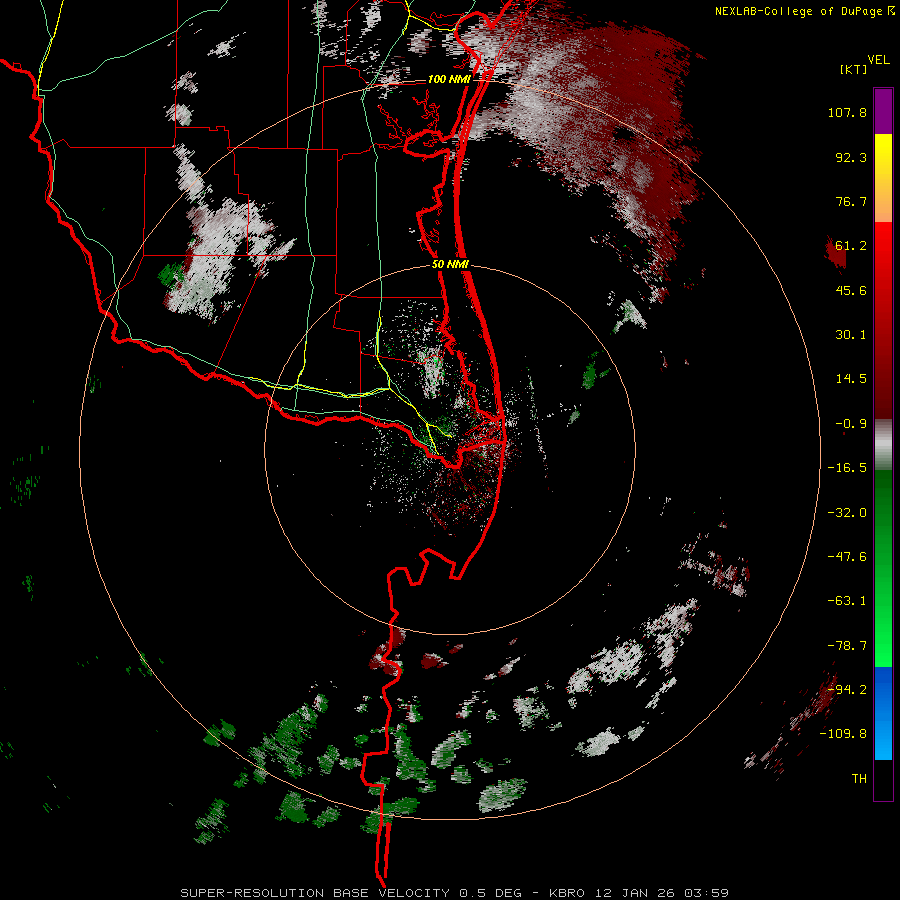This screenshot has width=900, height=900.
Task: Select the -32.0 legend value
Action: tap(847, 513)
